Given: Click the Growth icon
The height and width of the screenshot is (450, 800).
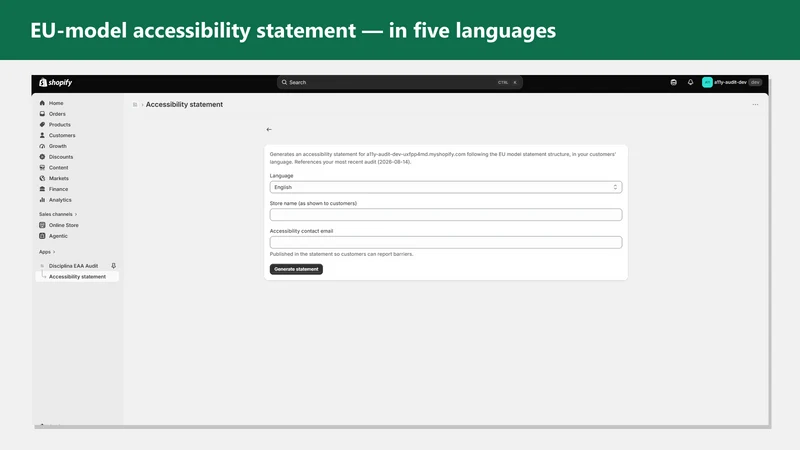Looking at the screenshot, I should click(x=42, y=146).
